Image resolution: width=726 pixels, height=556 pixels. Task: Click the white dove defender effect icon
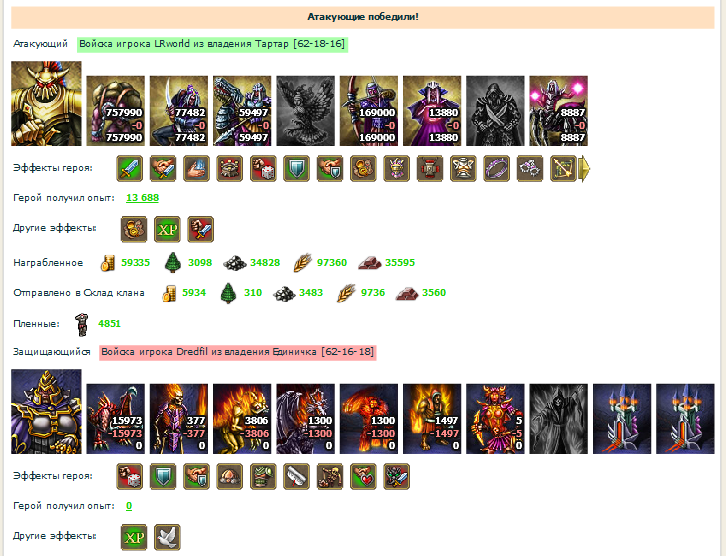point(167,537)
